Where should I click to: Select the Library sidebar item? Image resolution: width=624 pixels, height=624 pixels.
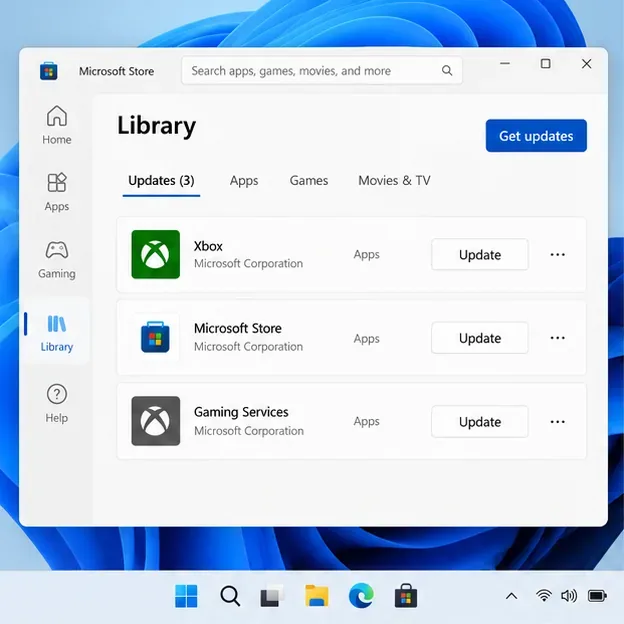[x=57, y=333]
